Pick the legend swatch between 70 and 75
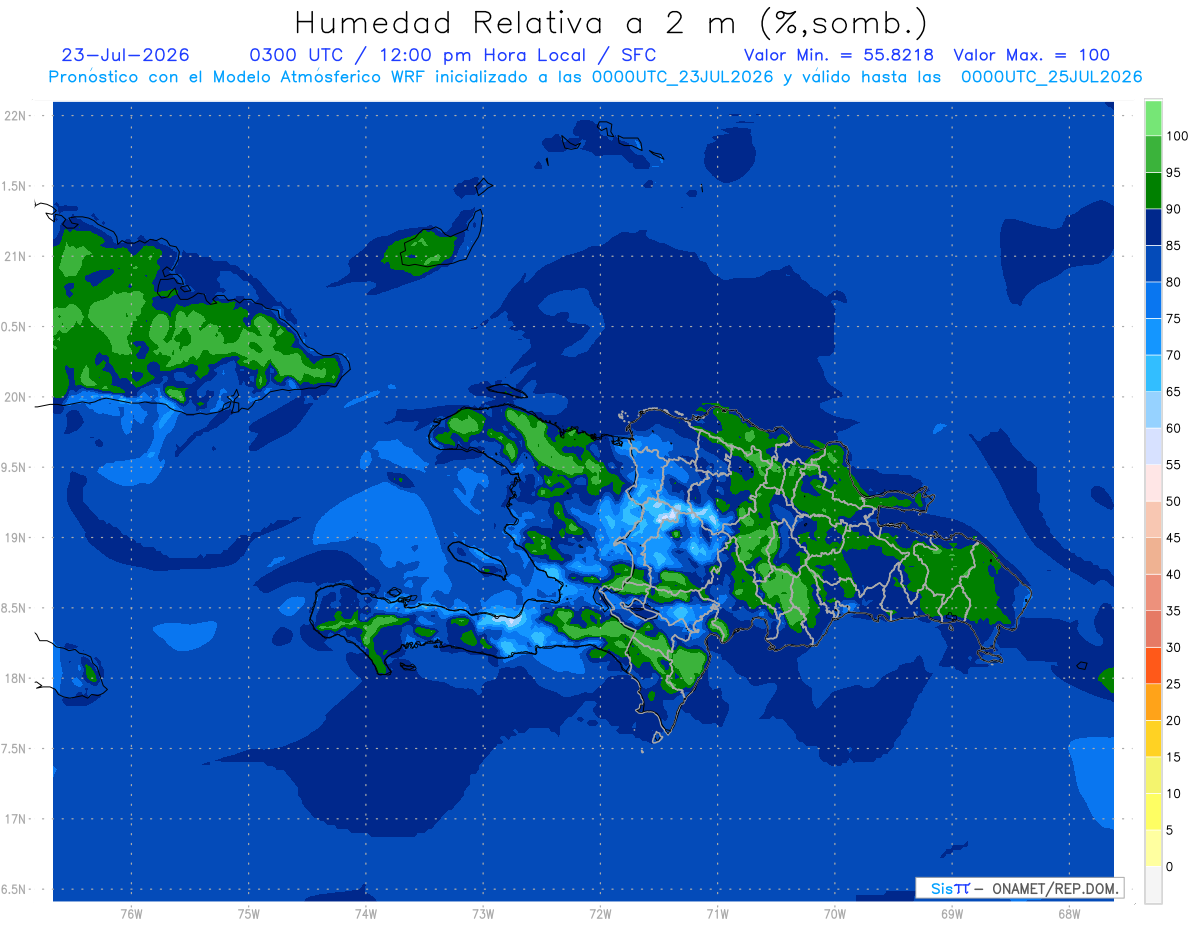This screenshot has width=1200, height=927. pyautogui.click(x=1153, y=336)
